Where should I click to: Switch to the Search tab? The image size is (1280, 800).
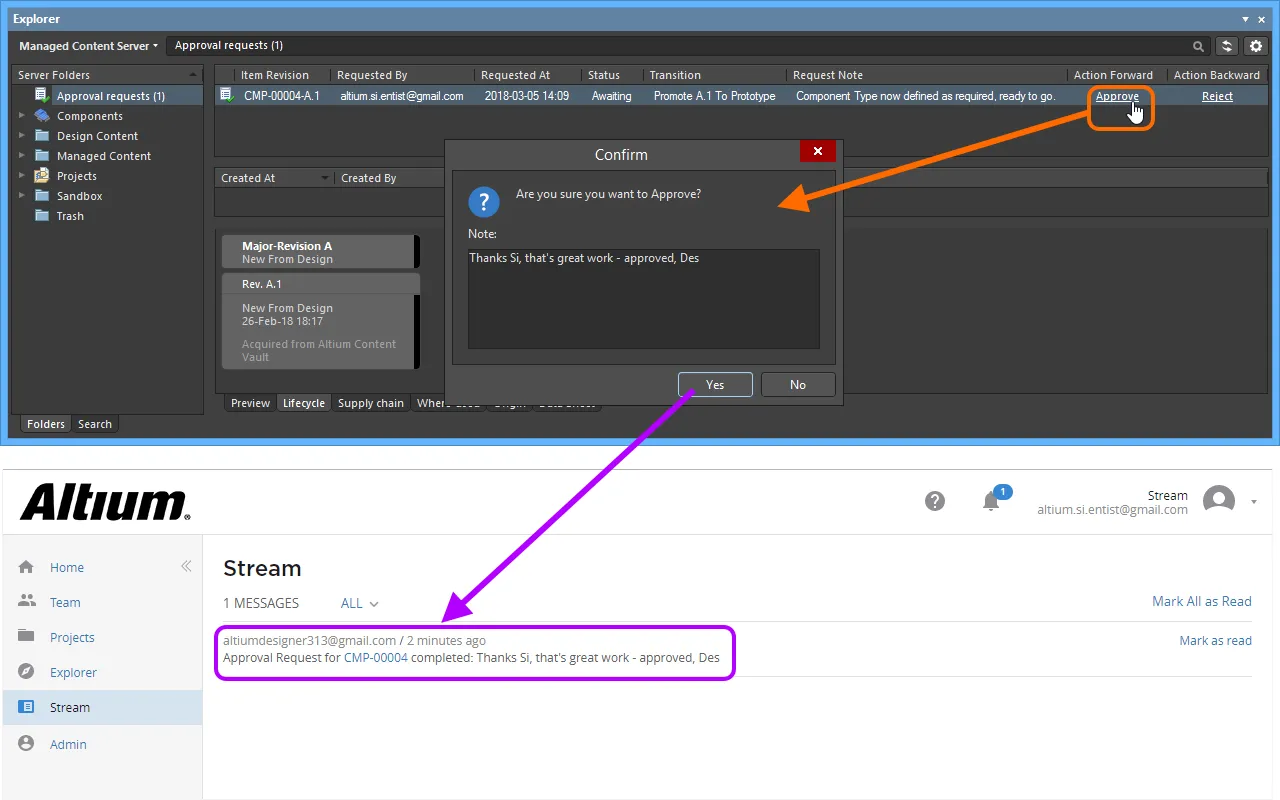pos(95,424)
